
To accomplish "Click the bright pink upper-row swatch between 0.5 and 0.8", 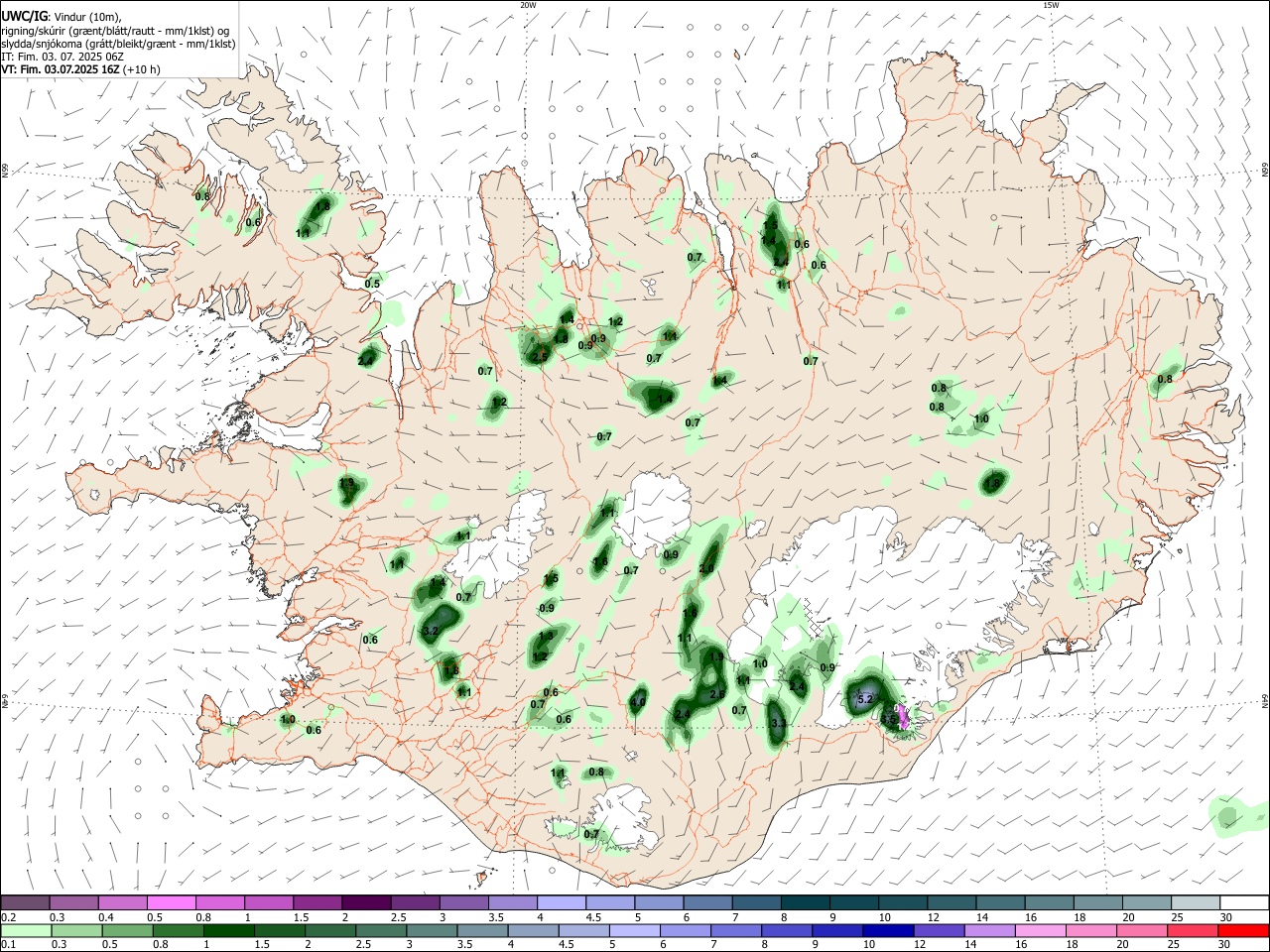I will [x=172, y=902].
